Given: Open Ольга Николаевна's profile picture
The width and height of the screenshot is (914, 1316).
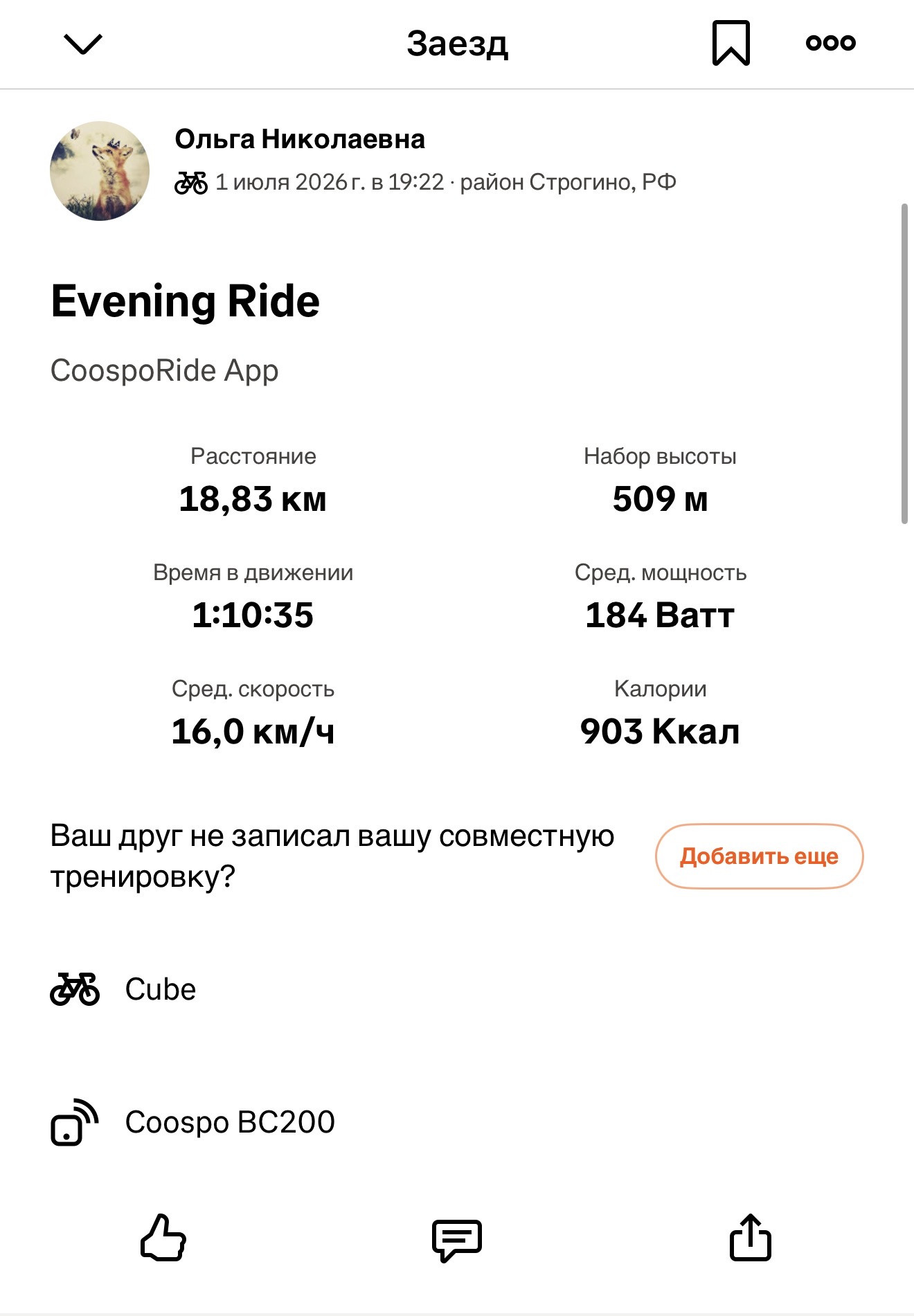Looking at the screenshot, I should point(100,171).
